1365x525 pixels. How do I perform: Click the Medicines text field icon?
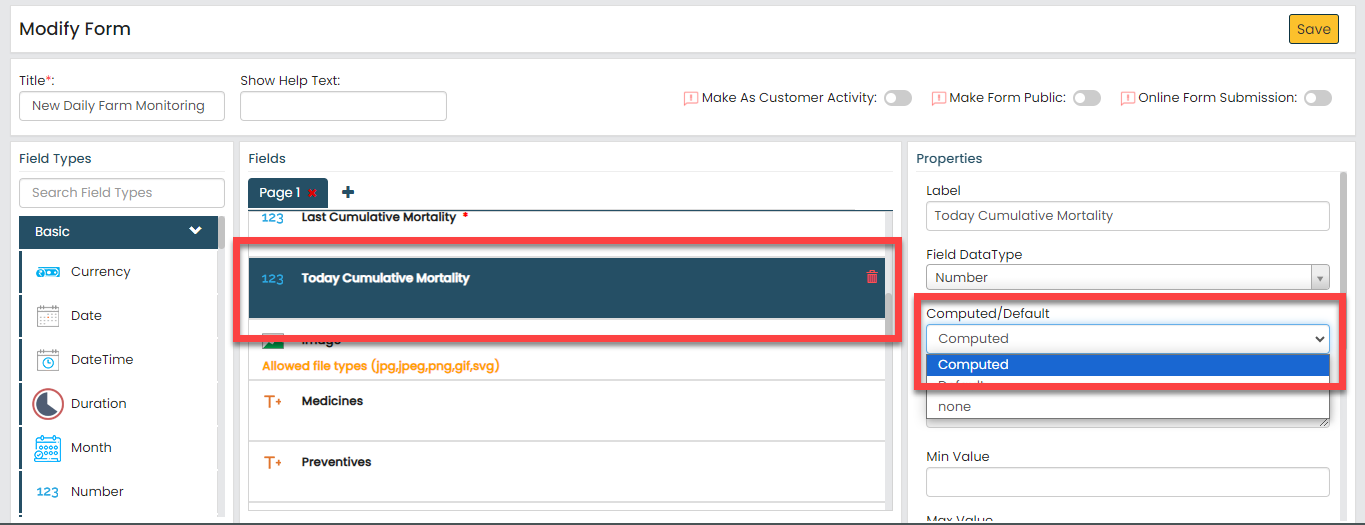click(273, 402)
